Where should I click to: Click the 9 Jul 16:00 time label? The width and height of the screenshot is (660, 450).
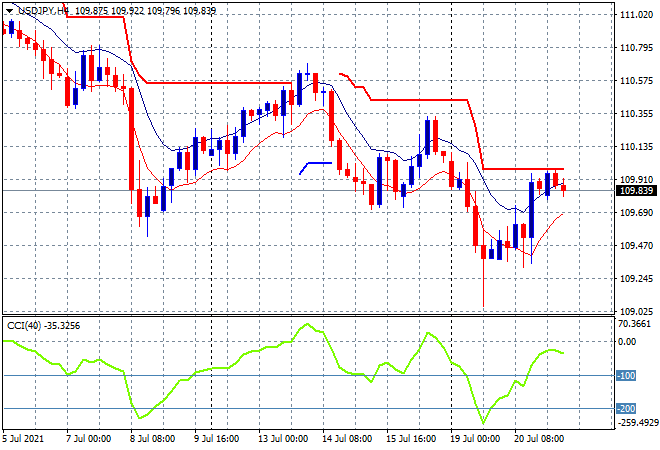tap(216, 439)
